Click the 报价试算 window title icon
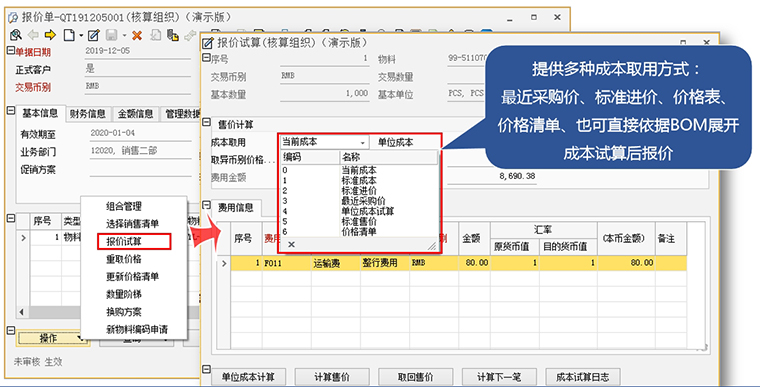 (x=207, y=43)
